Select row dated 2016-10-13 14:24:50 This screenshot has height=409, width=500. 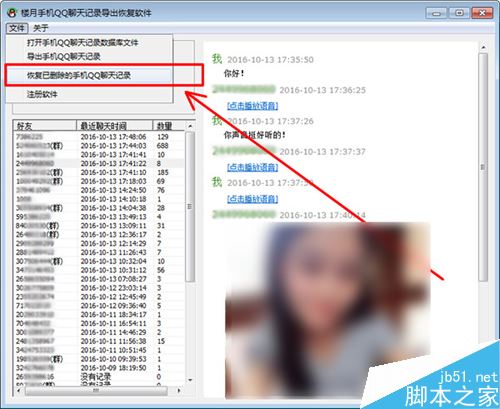[99, 190]
